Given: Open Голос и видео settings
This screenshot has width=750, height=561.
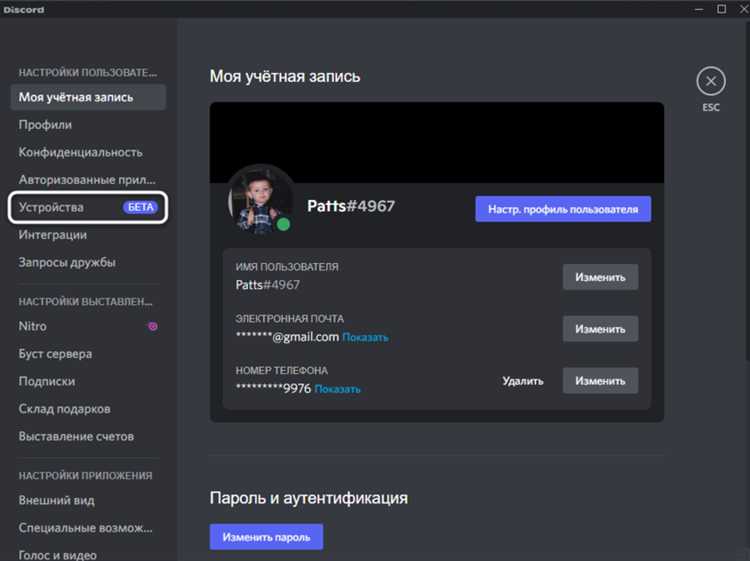Looking at the screenshot, I should (x=88, y=555).
